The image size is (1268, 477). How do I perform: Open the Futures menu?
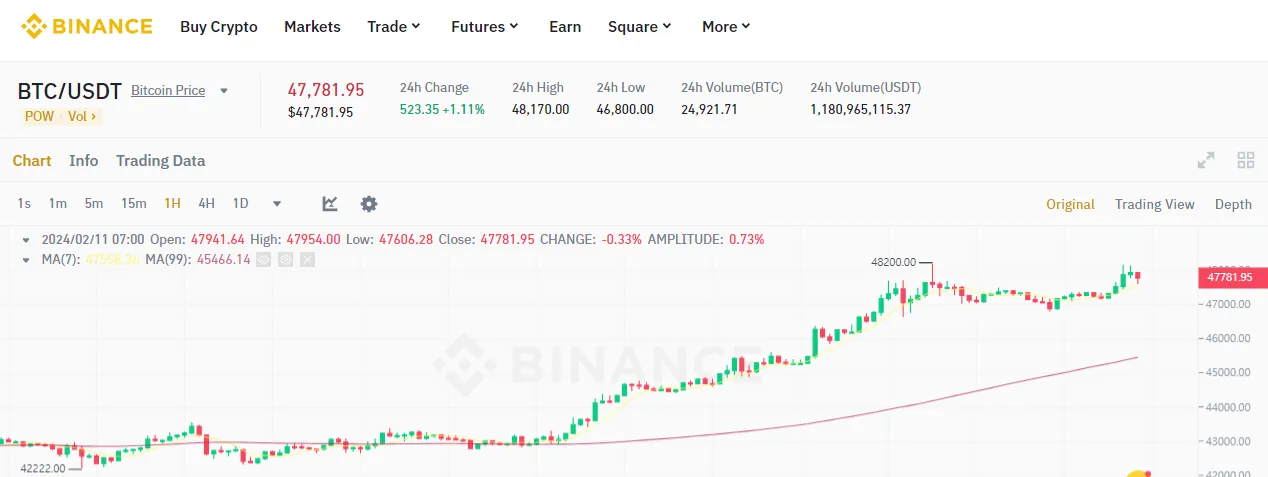click(485, 27)
